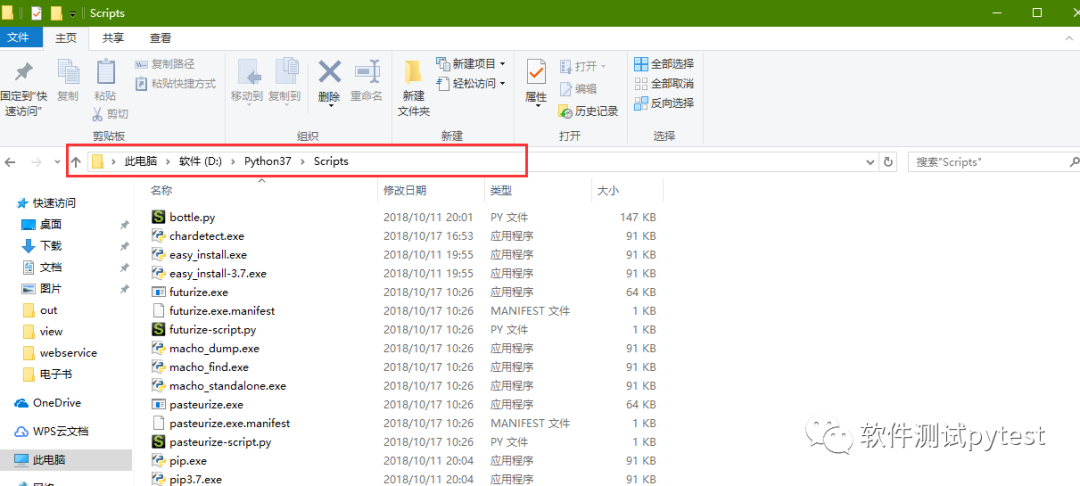Create a New folder with ribbon icon
This screenshot has height=486, width=1080.
pos(413,72)
